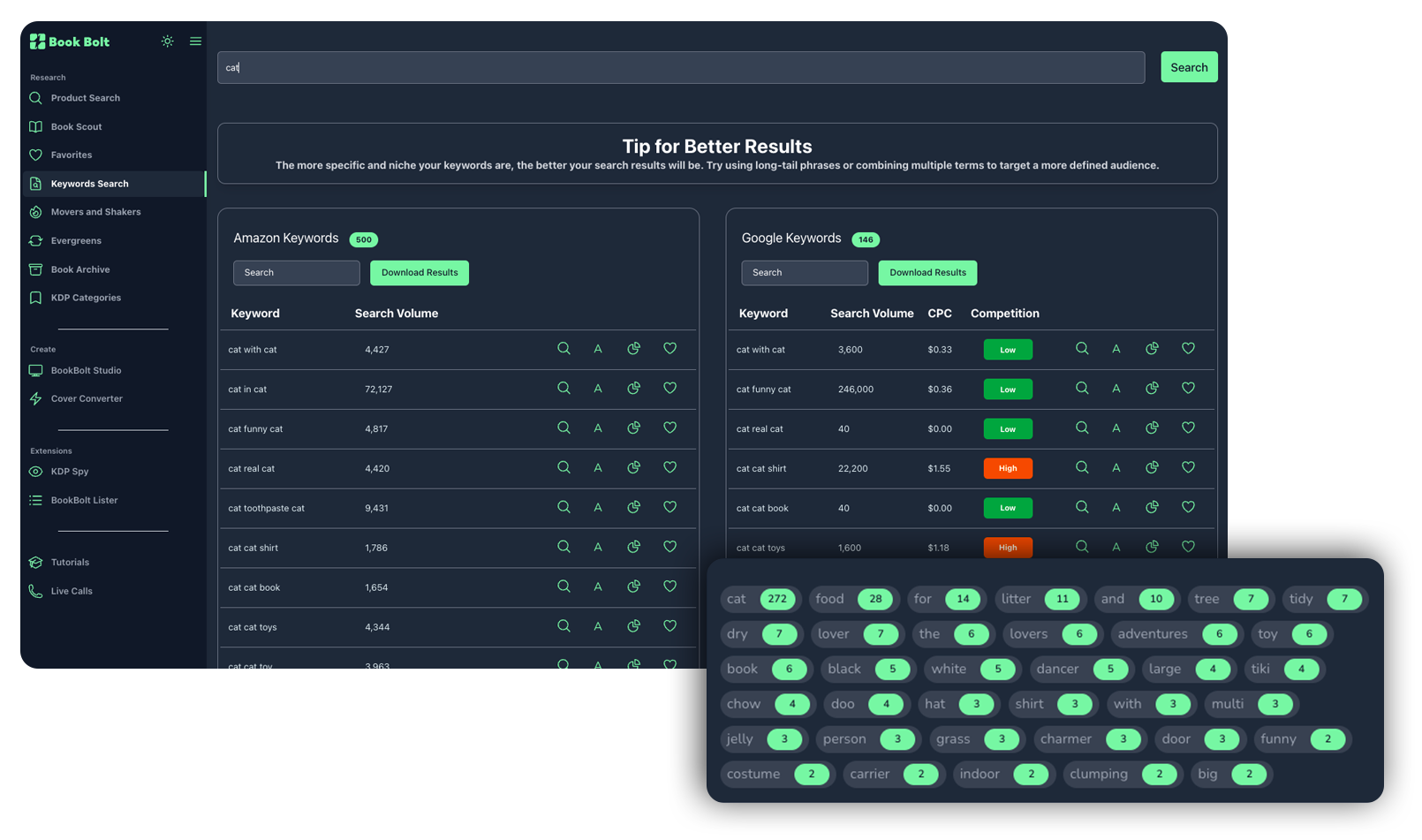1422x840 pixels.
Task: Favorite the Amazon 'cat with cat' keyword
Action: [x=669, y=349]
